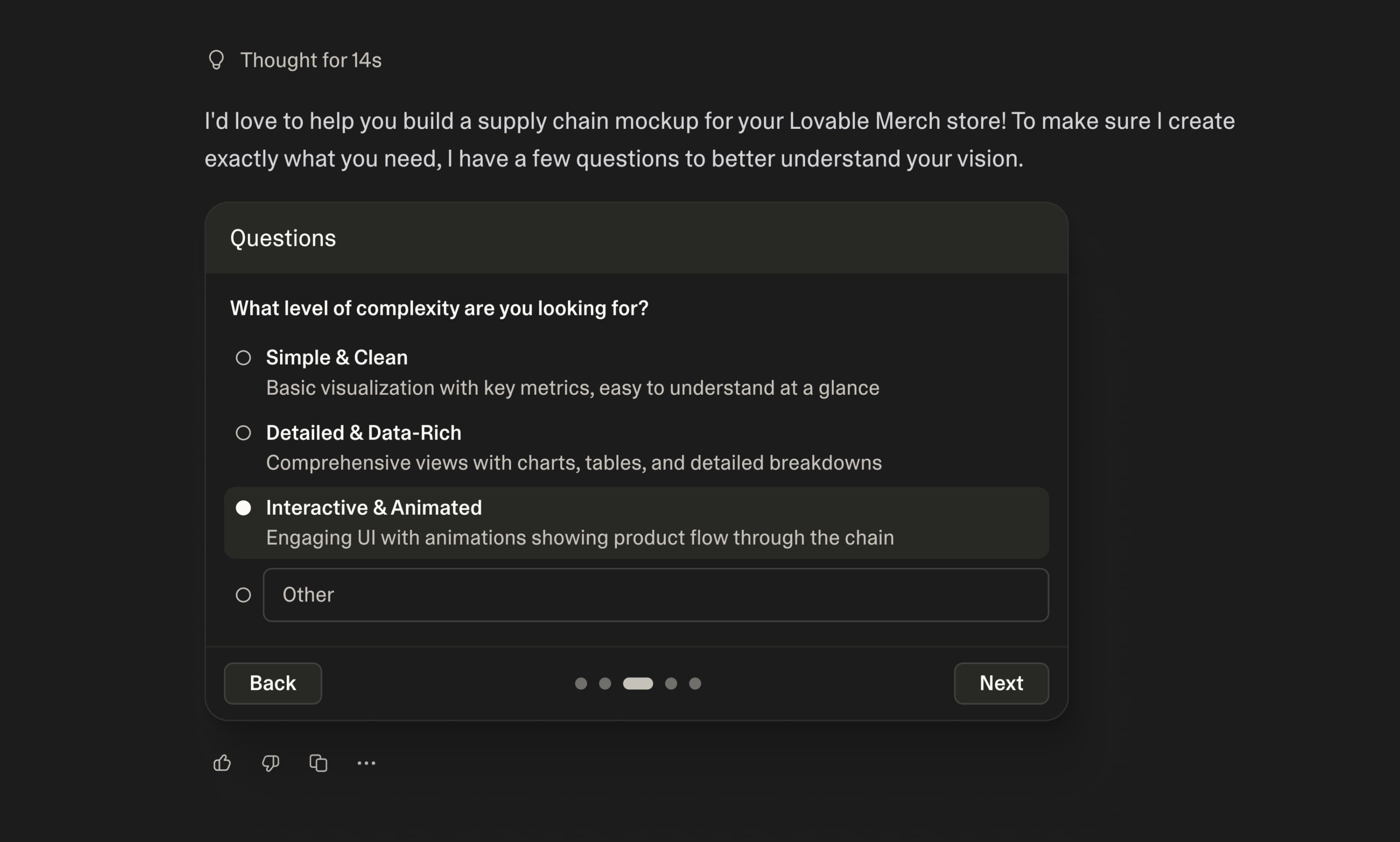
Task: Copy the response to clipboard
Action: [318, 763]
